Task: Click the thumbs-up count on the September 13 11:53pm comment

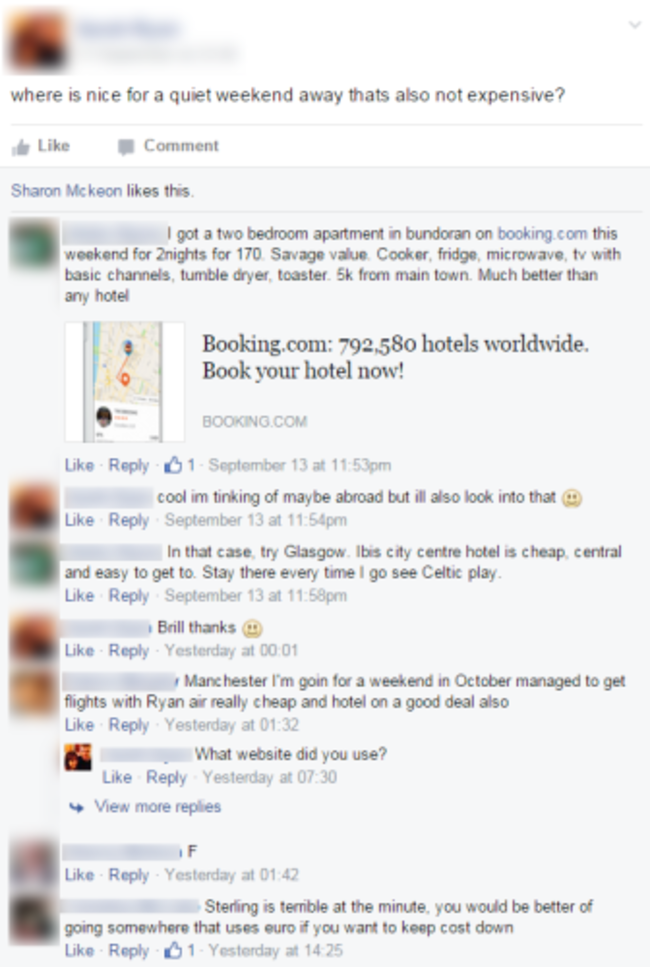Action: [179, 465]
